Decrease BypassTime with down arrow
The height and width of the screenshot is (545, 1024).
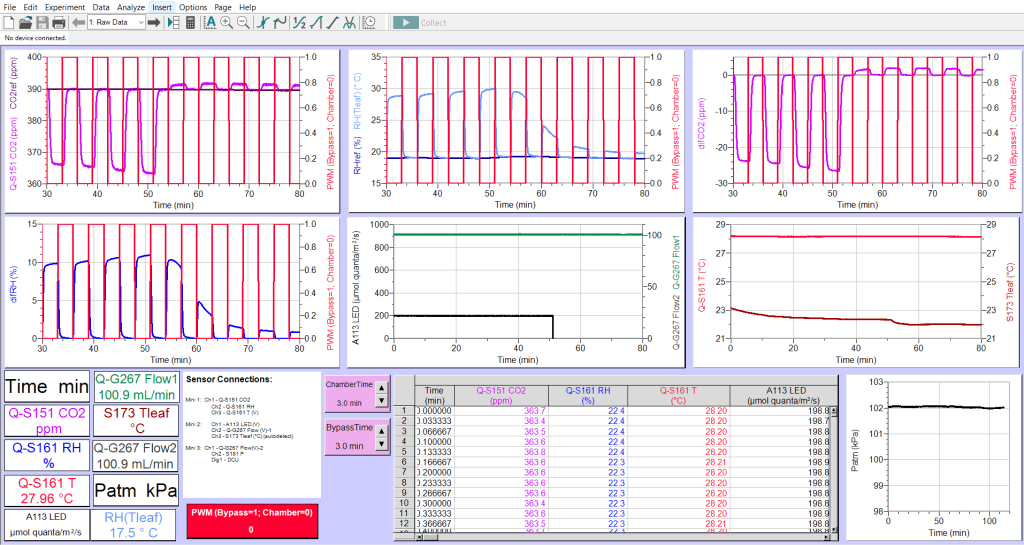coord(380,442)
